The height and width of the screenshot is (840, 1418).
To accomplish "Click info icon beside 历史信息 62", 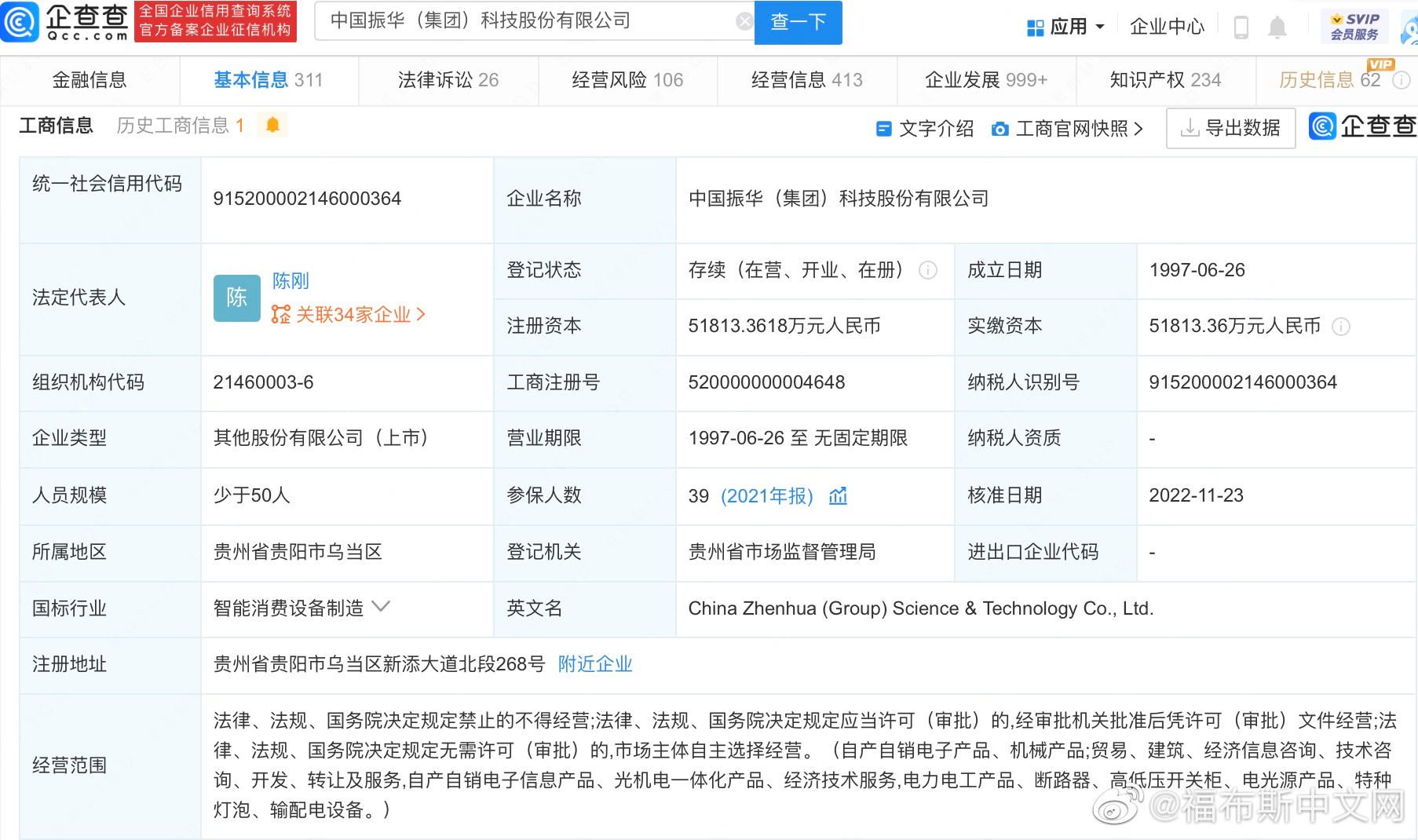I will pos(1402,80).
